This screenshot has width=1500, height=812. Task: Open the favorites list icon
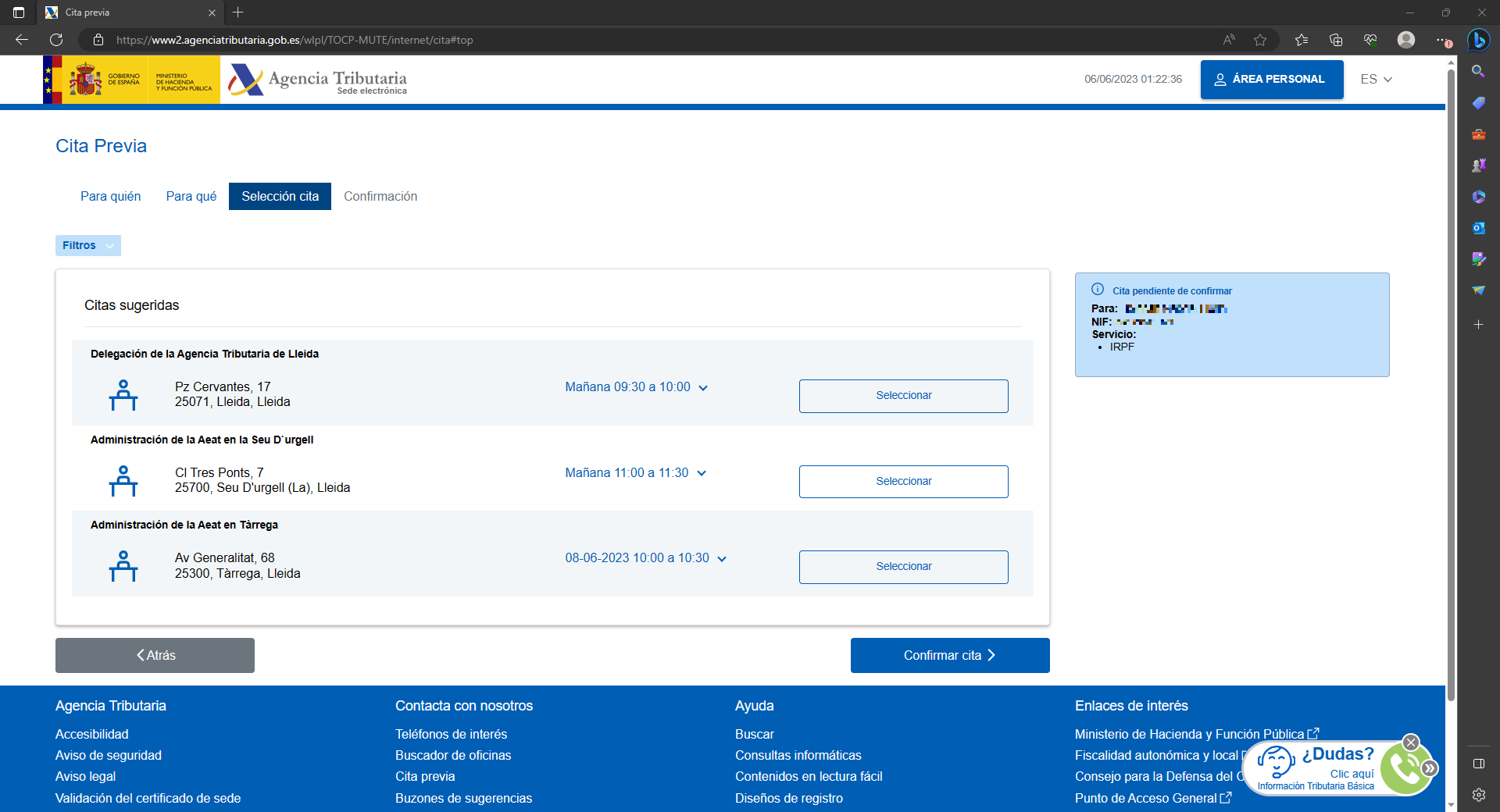tap(1302, 40)
